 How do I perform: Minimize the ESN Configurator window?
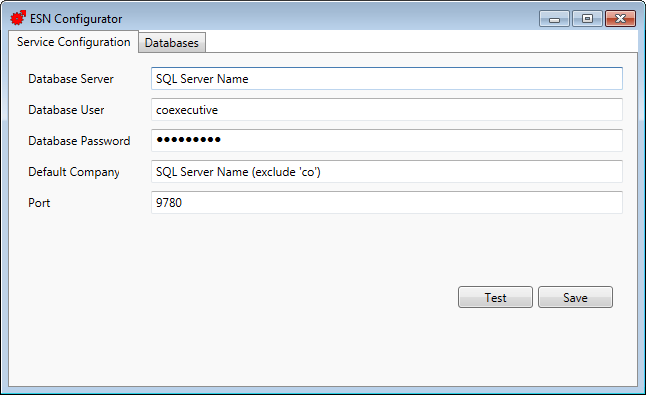pos(554,19)
